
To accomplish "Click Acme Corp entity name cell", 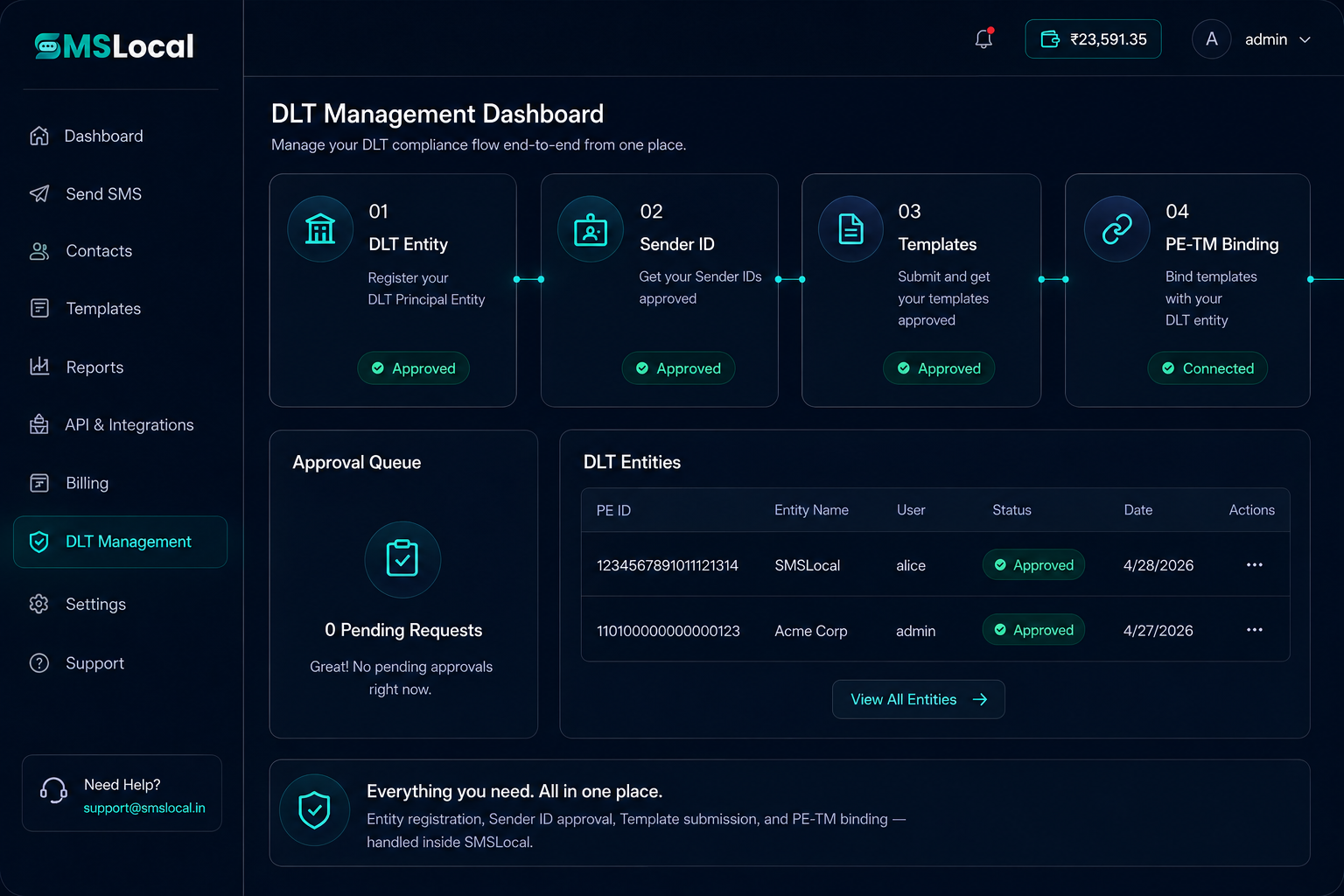I will point(811,631).
